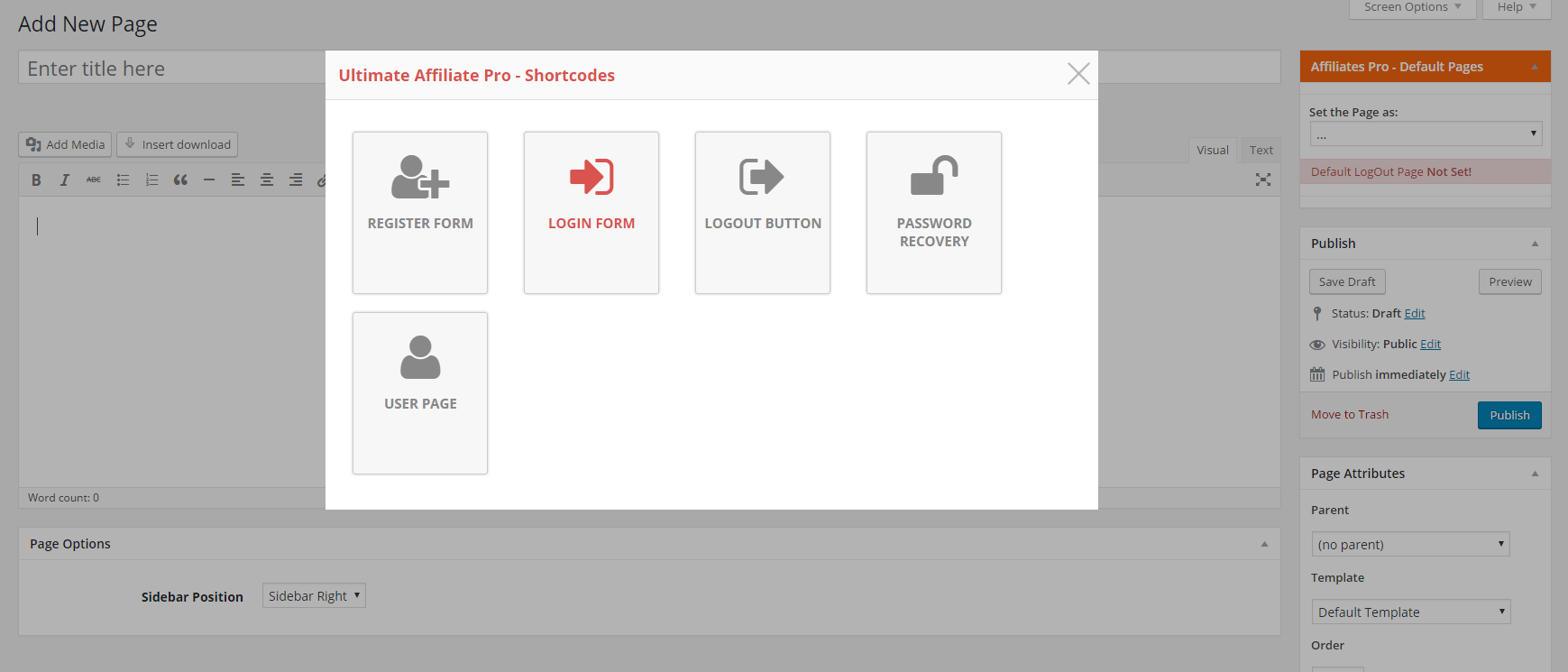The height and width of the screenshot is (672, 1568).
Task: Insert the Login Form shortcode
Action: tap(591, 213)
